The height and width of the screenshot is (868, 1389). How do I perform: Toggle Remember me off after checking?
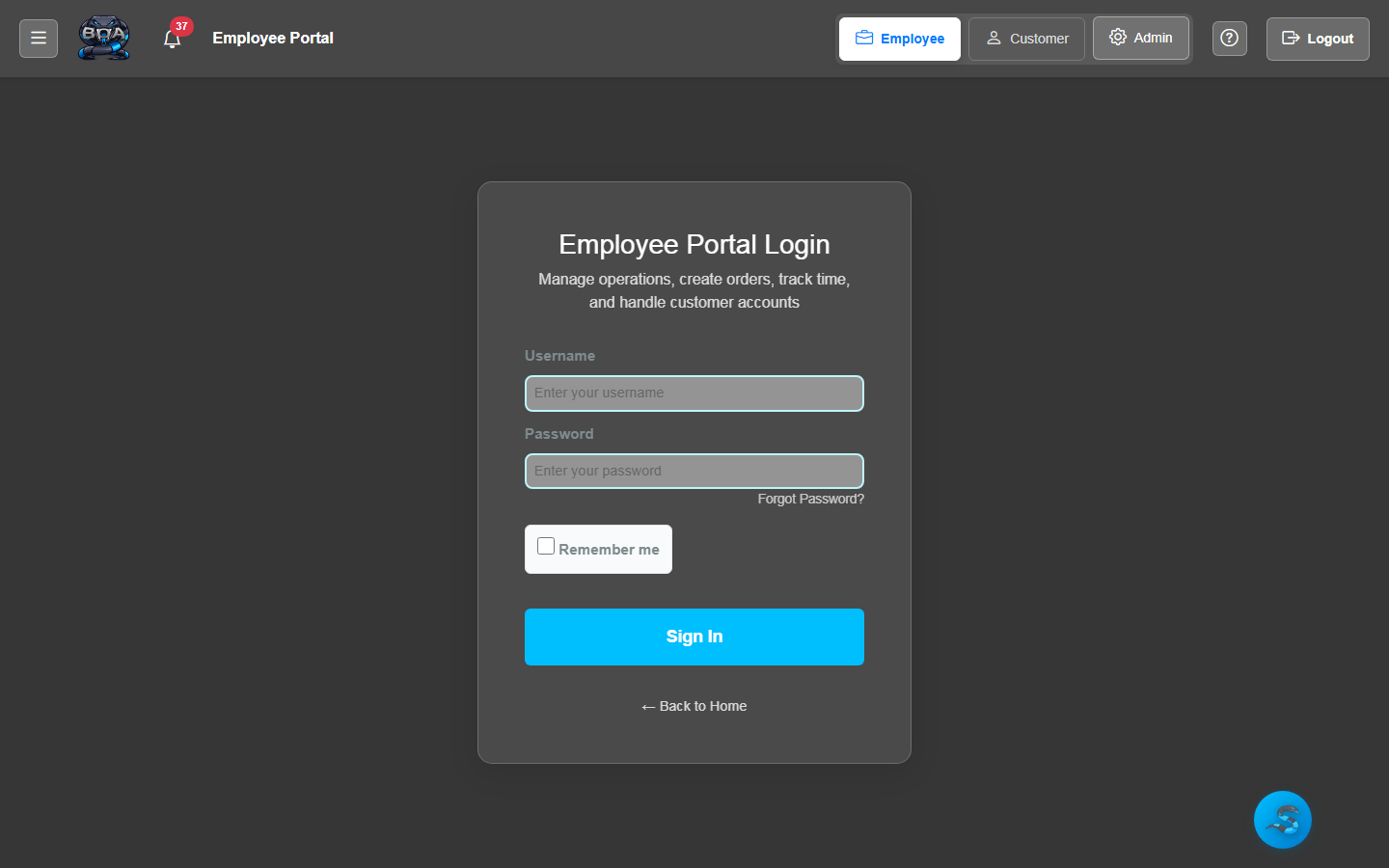pos(545,545)
